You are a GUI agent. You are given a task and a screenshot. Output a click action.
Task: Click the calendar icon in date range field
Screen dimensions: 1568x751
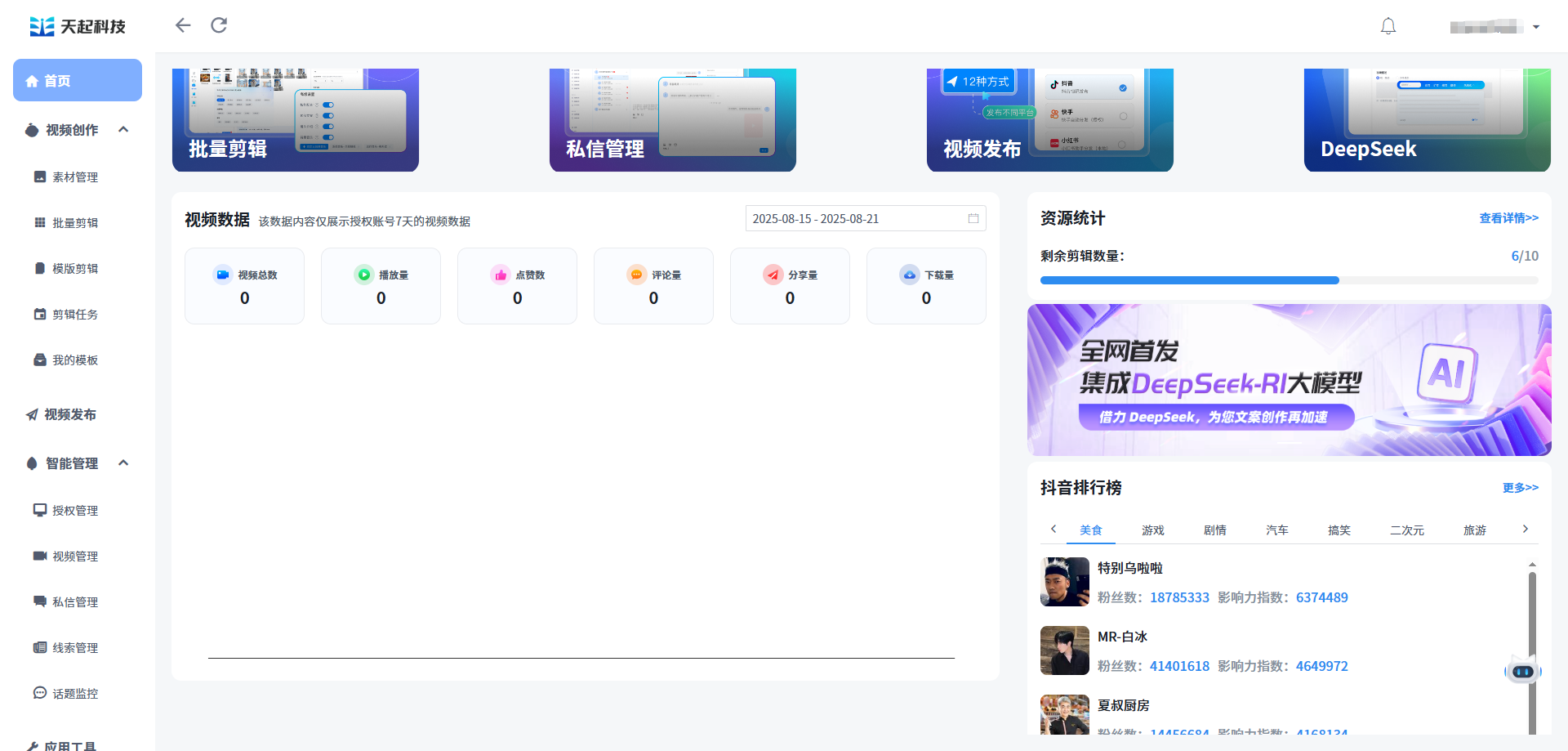(973, 219)
